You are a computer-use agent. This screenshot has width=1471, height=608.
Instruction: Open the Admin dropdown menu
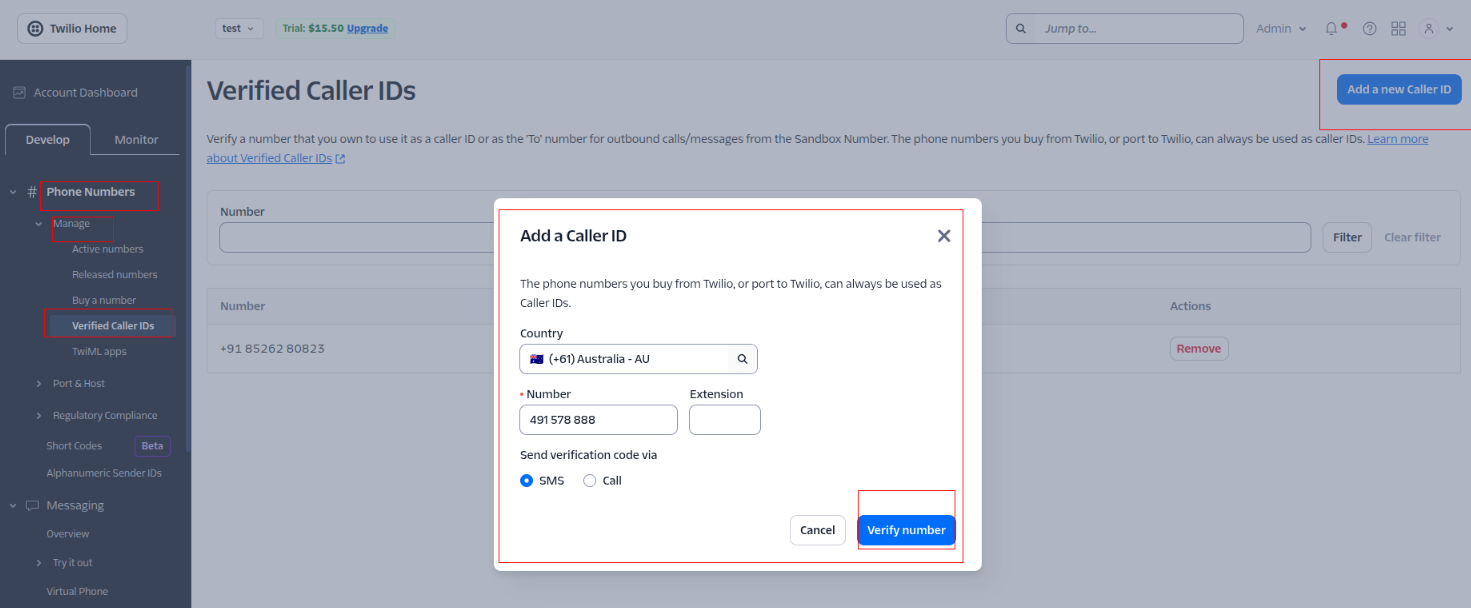click(1281, 29)
